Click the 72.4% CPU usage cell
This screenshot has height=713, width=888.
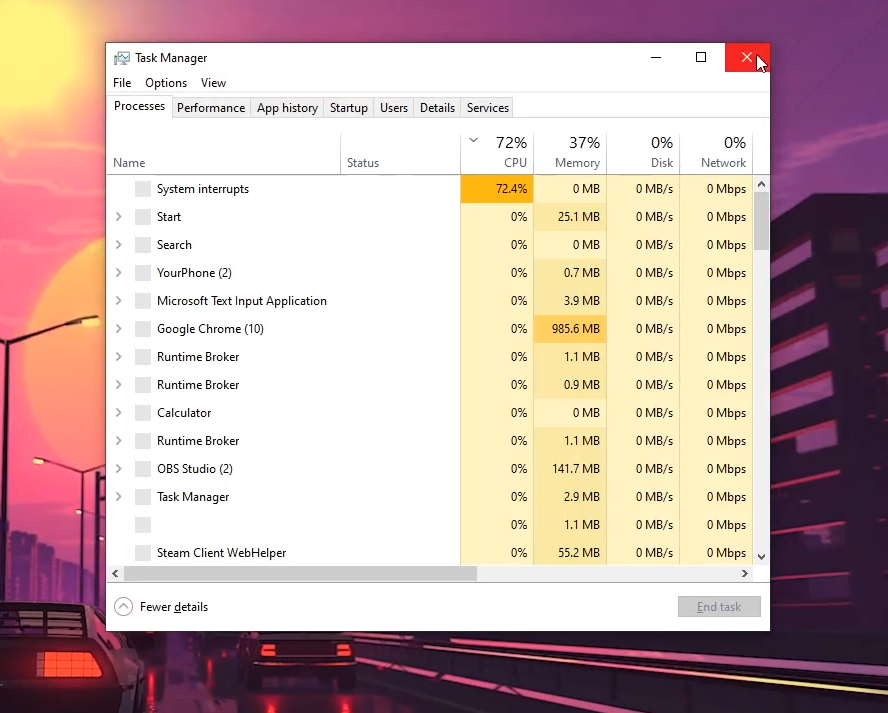(497, 189)
